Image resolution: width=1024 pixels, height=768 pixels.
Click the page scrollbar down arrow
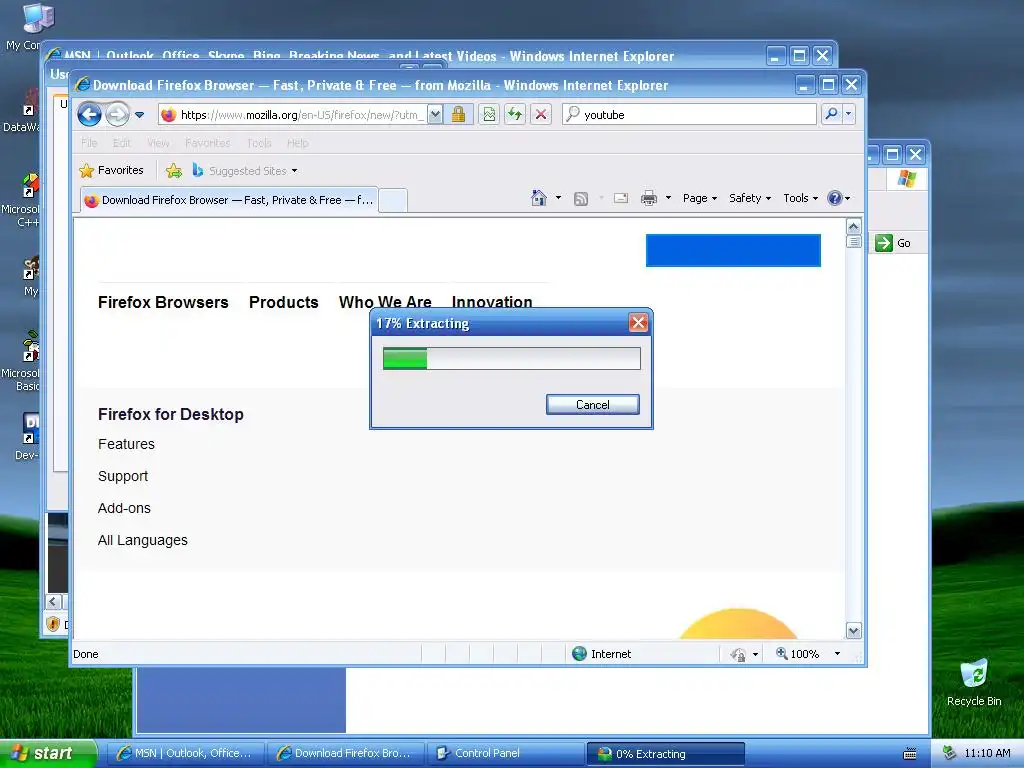coord(854,630)
